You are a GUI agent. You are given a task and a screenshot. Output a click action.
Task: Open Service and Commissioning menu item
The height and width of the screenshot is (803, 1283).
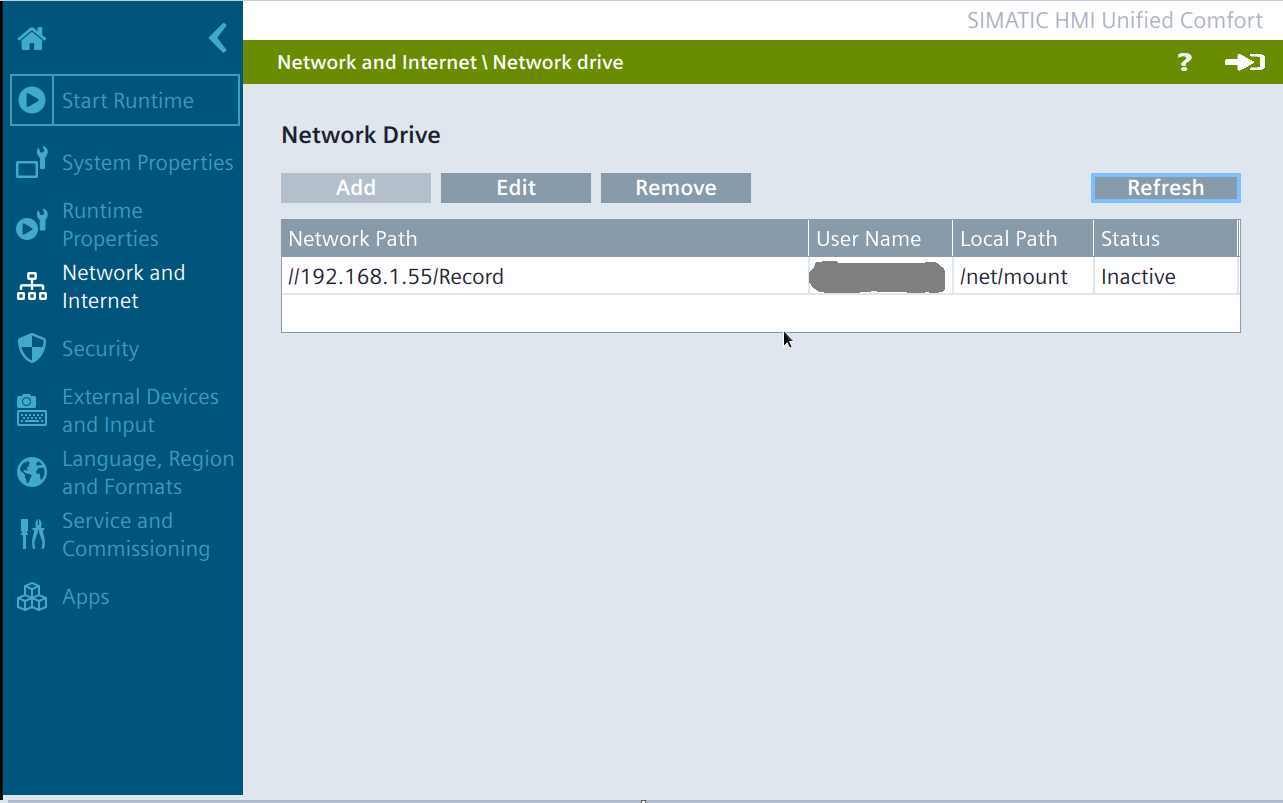(x=136, y=534)
